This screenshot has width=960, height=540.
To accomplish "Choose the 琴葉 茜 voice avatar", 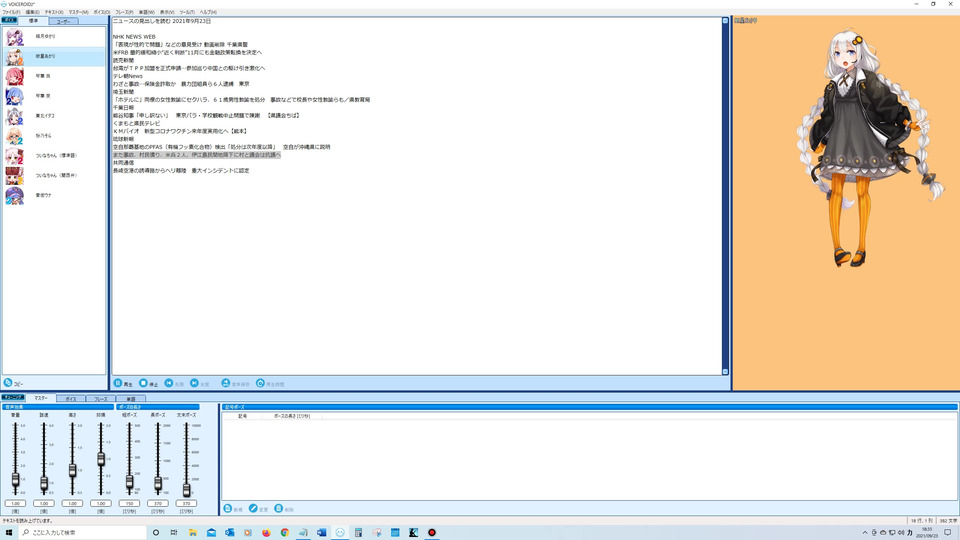I will pos(15,77).
